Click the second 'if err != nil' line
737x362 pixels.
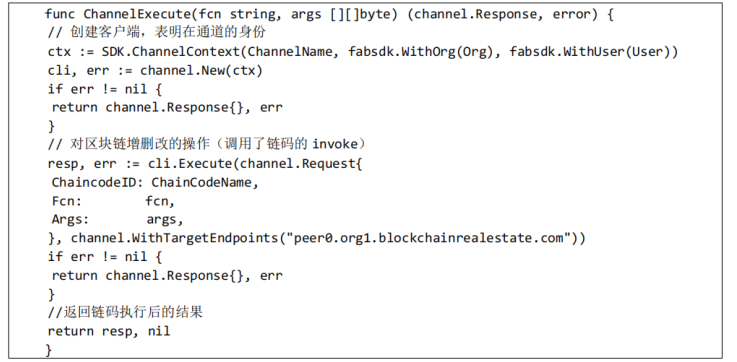click(x=105, y=257)
